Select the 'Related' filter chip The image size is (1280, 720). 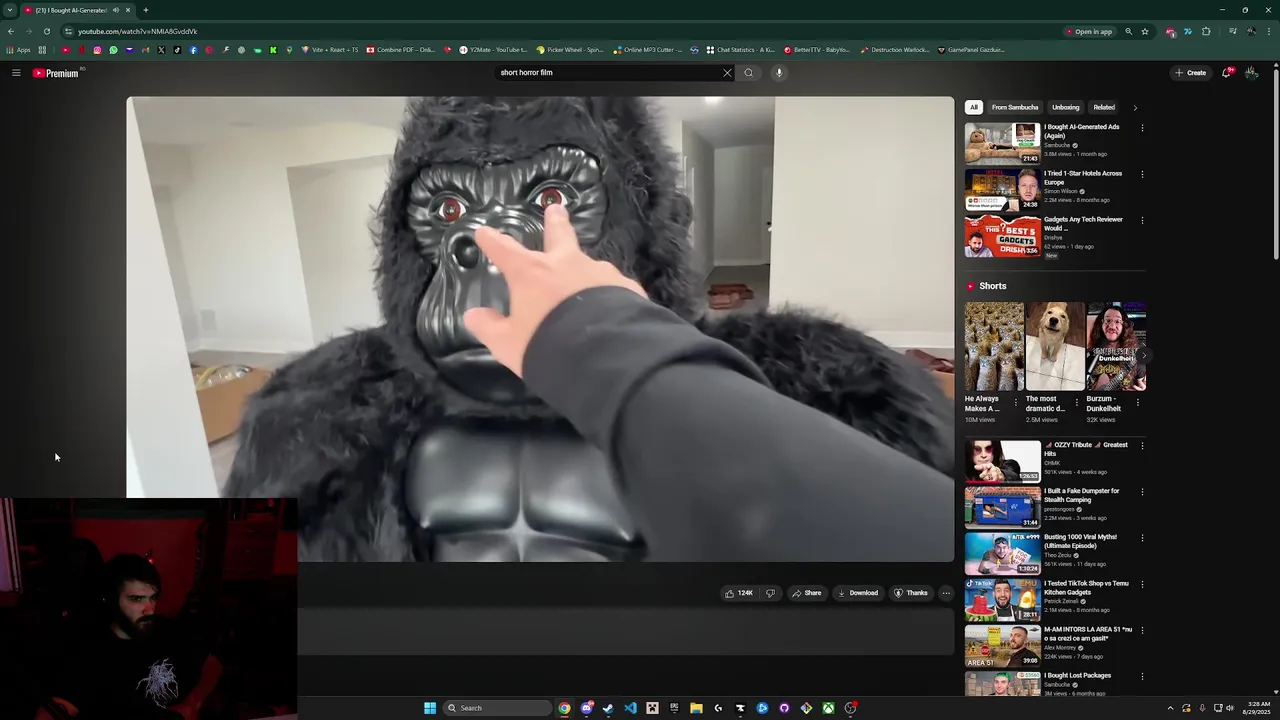(x=1104, y=107)
